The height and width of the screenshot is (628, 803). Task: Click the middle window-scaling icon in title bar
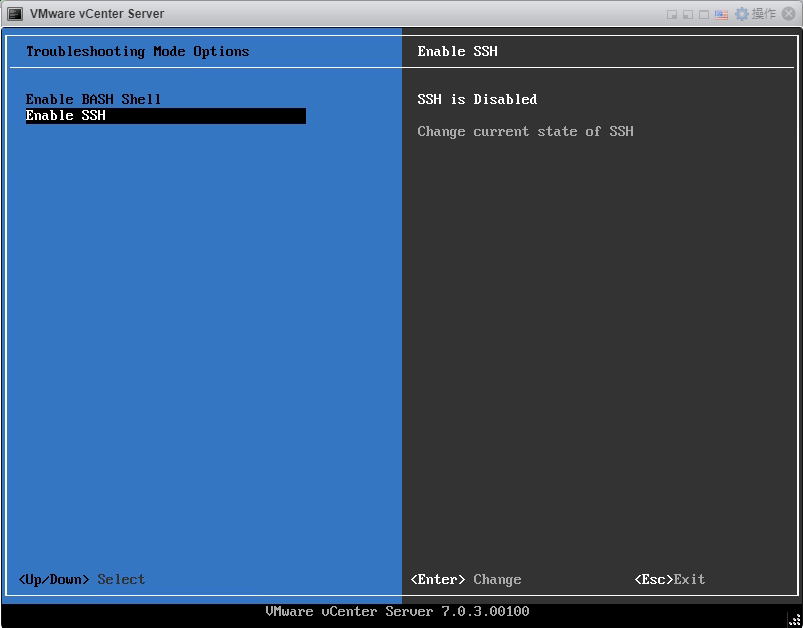pyautogui.click(x=686, y=13)
